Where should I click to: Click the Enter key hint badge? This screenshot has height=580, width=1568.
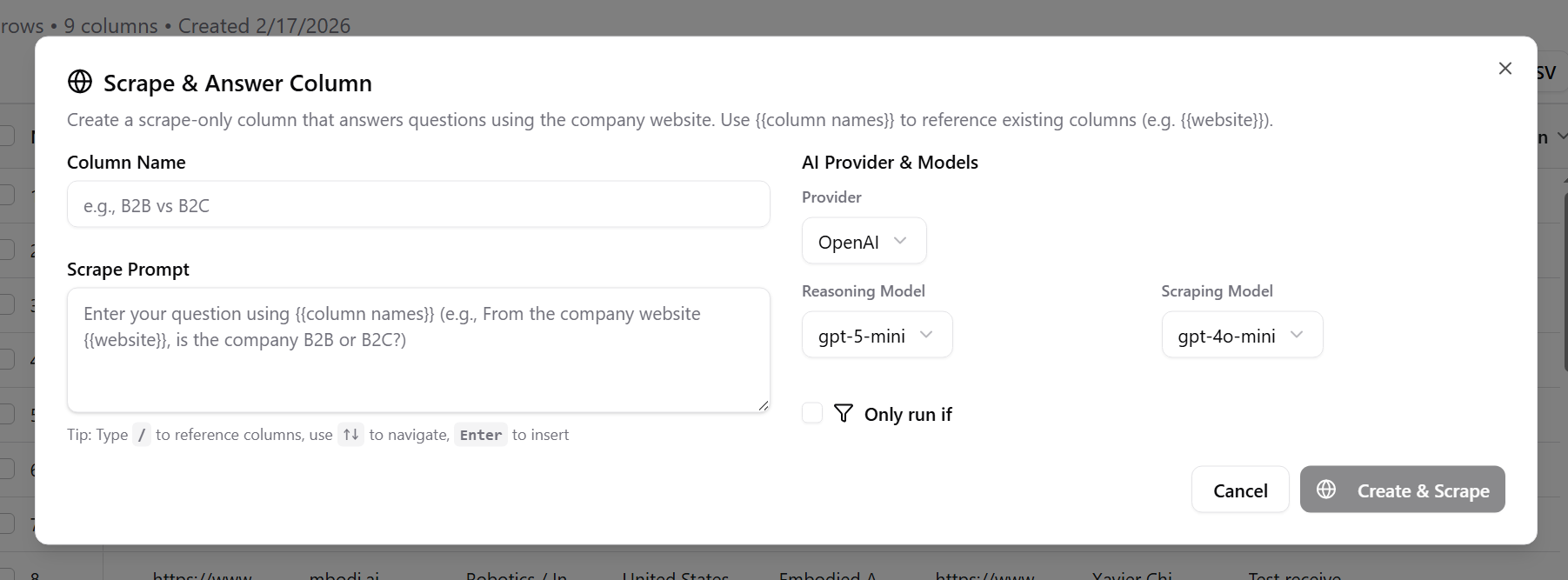coord(481,435)
